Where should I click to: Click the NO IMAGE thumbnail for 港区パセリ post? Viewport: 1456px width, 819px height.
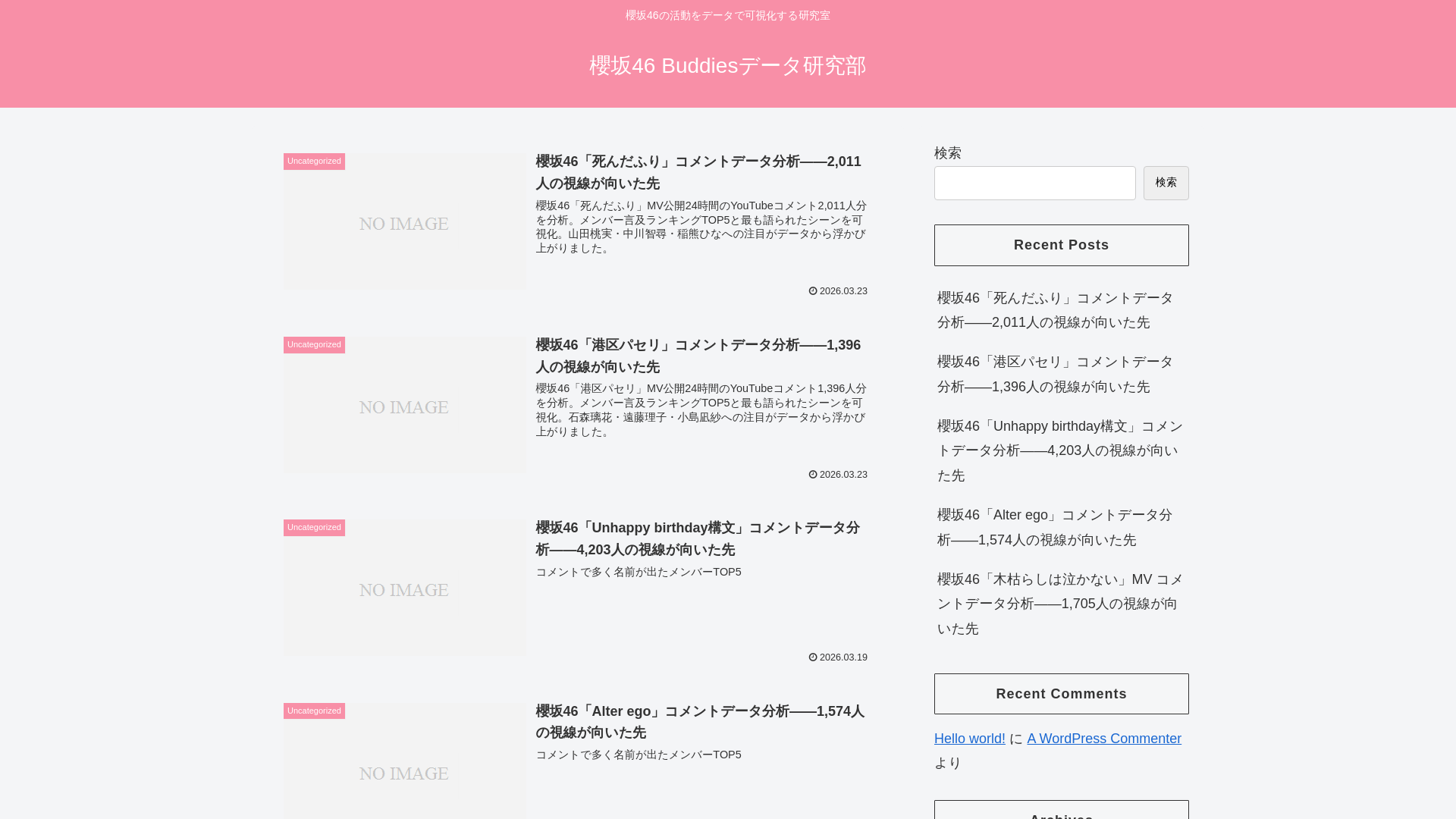tap(404, 405)
